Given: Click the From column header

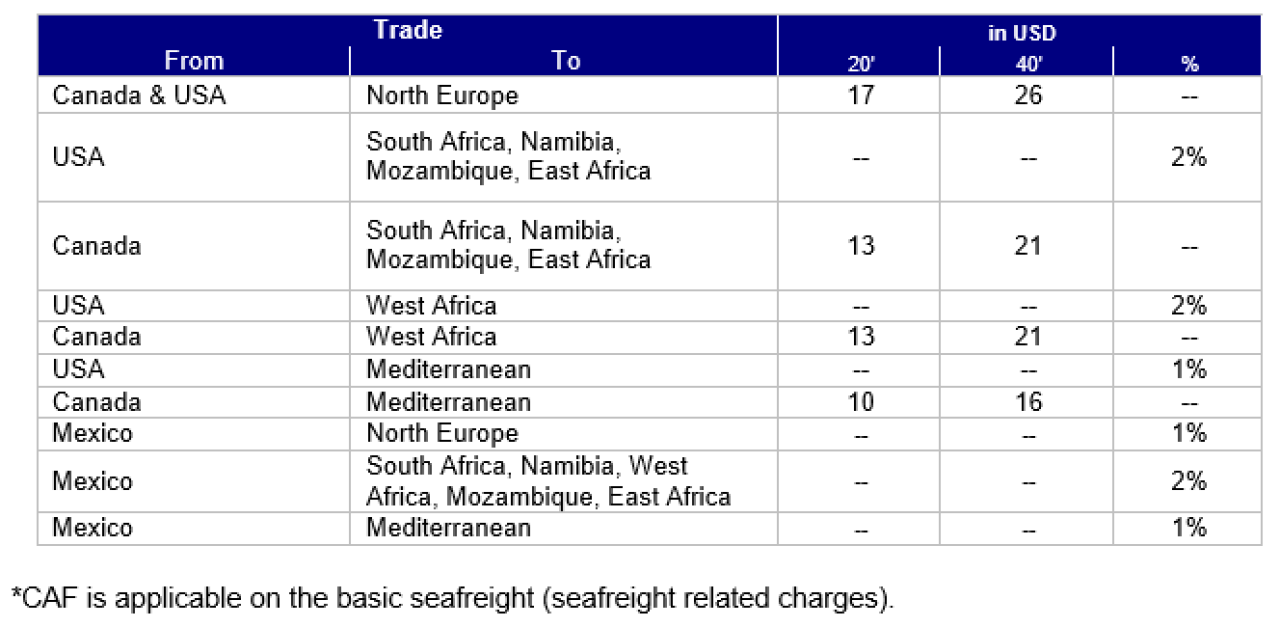Looking at the screenshot, I should (x=194, y=61).
